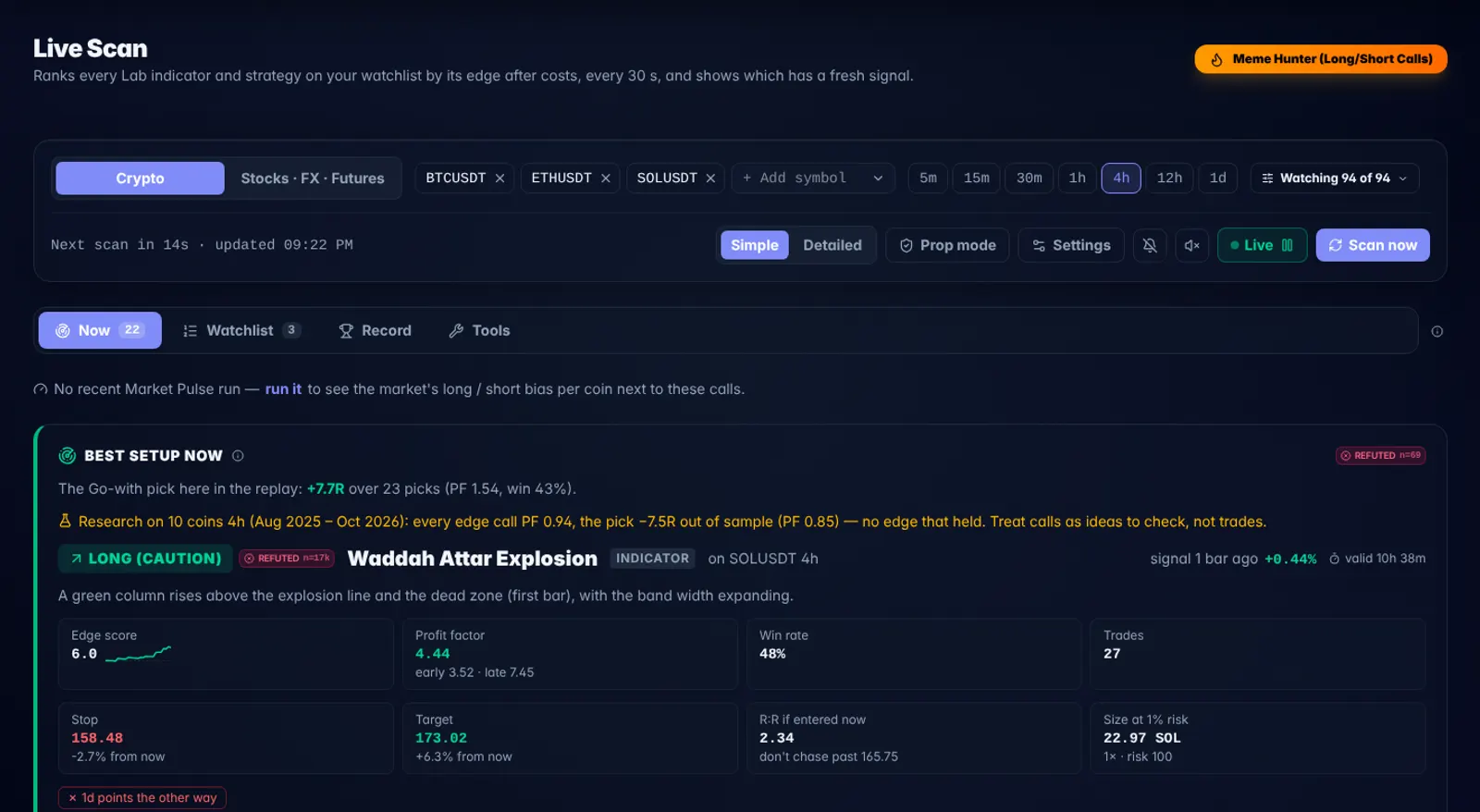
Task: Click the Stop value 158.48
Action: [x=97, y=738]
